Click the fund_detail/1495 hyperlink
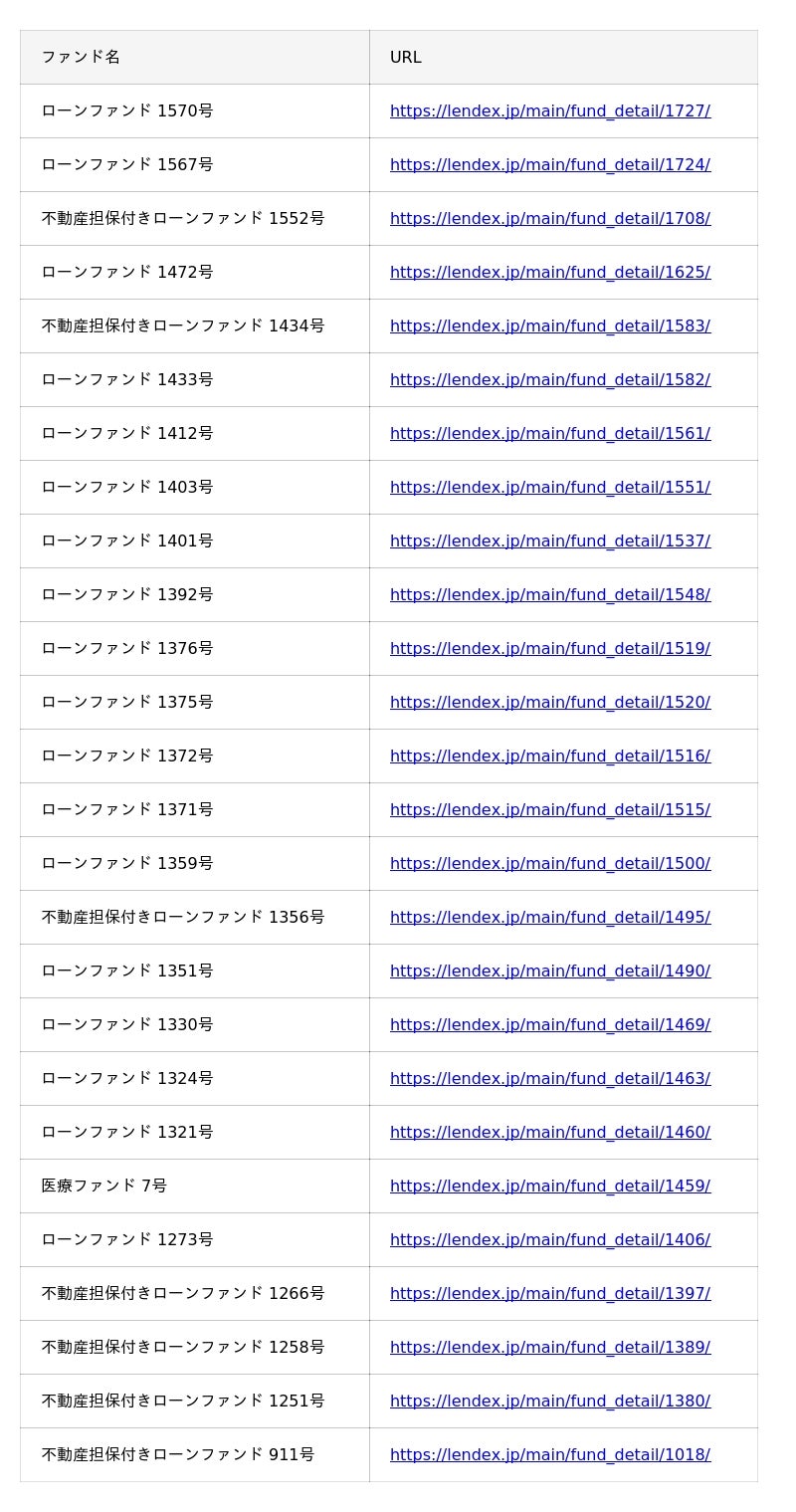The height and width of the screenshot is (1512, 796). point(549,918)
